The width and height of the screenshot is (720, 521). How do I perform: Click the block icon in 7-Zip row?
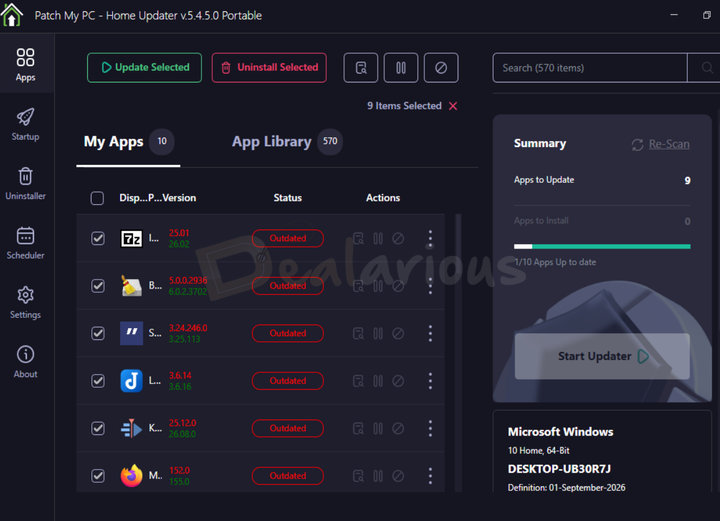[398, 238]
